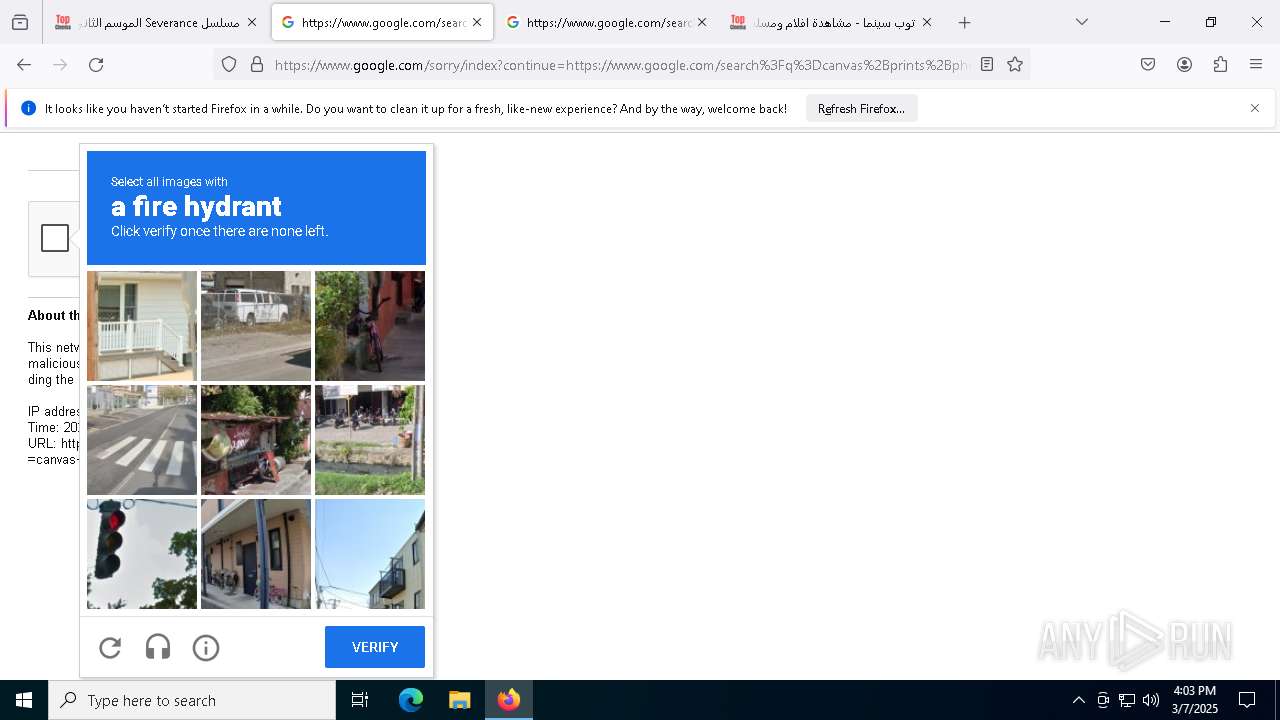Go back to previous page
The width and height of the screenshot is (1280, 720).
(x=24, y=64)
